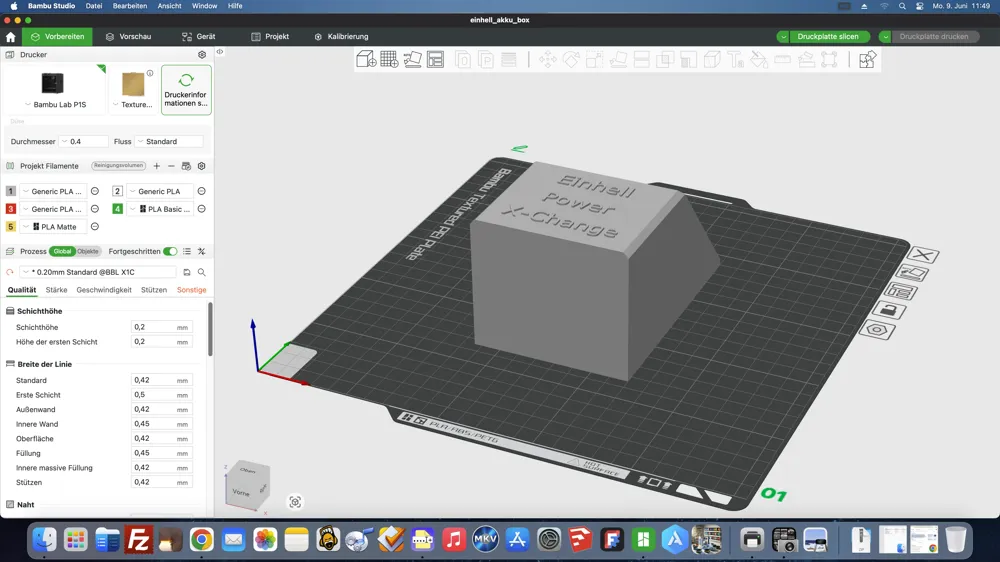Screen dimensions: 1000x562
Task: Click the Arrange all objects icon
Action: 436,59
